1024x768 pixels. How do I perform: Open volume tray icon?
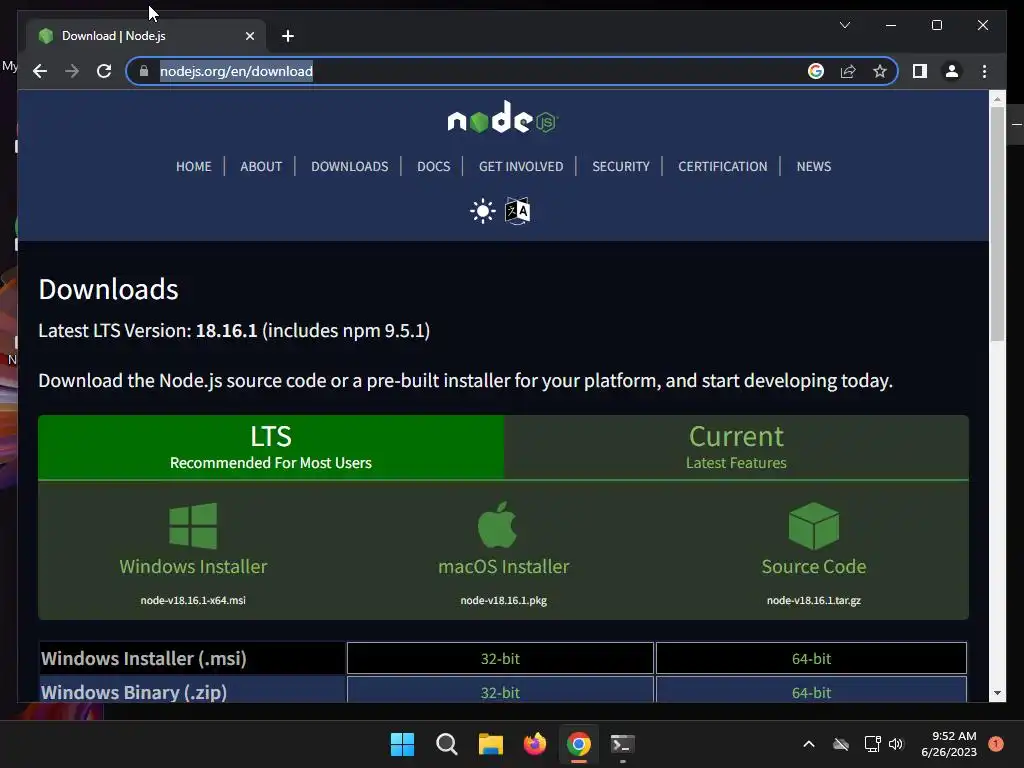pos(895,744)
